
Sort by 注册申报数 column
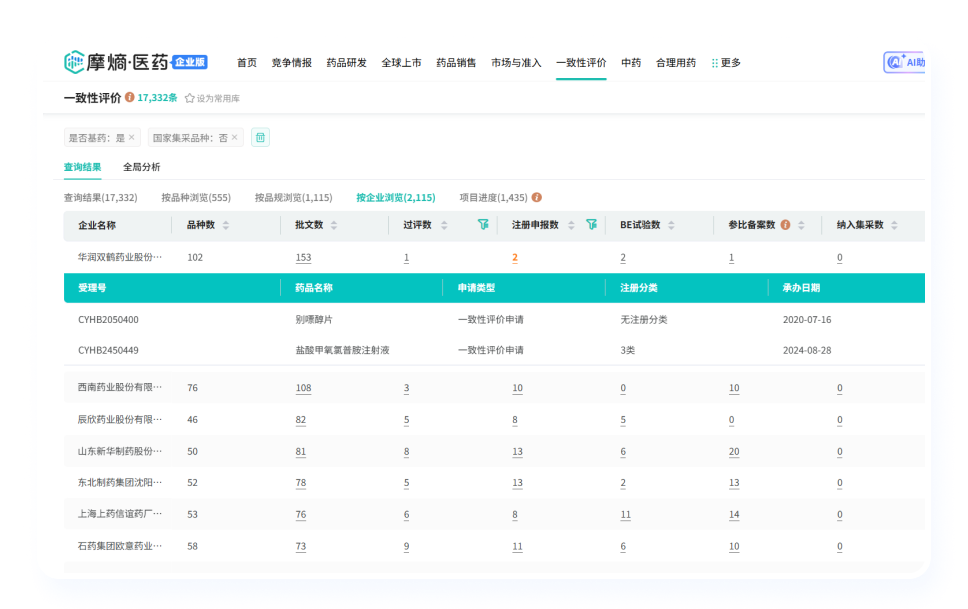tap(571, 225)
